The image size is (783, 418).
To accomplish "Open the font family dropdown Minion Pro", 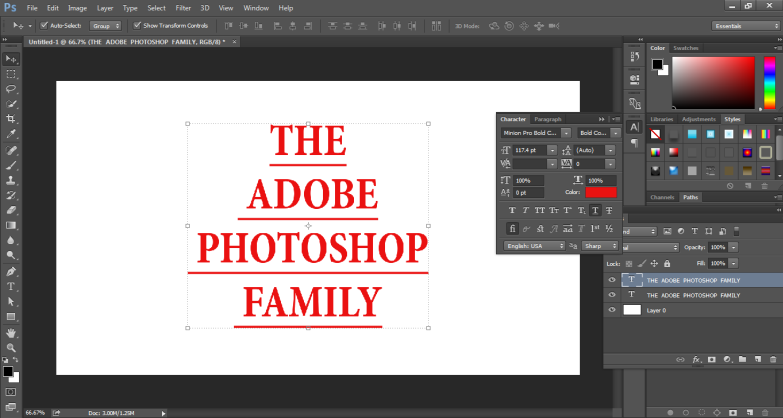I will (566, 133).
